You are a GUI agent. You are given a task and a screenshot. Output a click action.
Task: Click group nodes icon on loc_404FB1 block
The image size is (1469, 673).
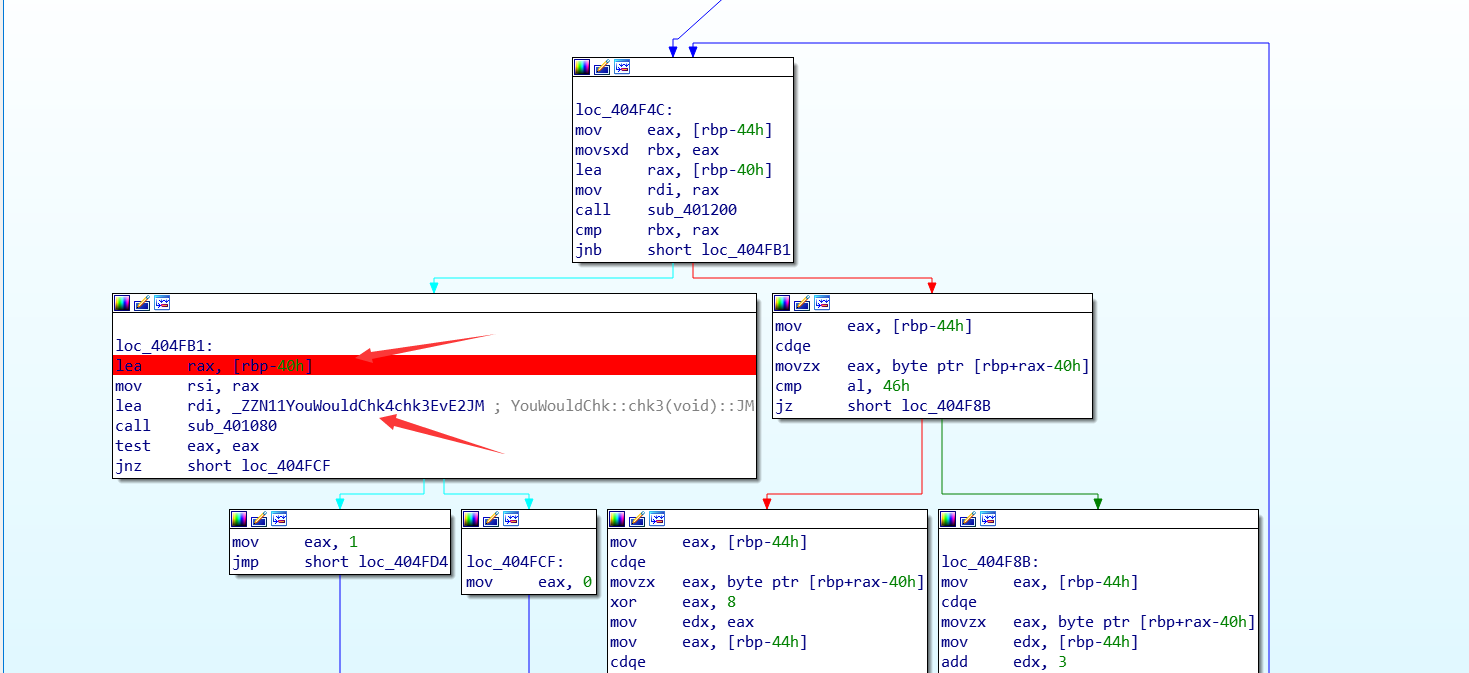pyautogui.click(x=162, y=303)
